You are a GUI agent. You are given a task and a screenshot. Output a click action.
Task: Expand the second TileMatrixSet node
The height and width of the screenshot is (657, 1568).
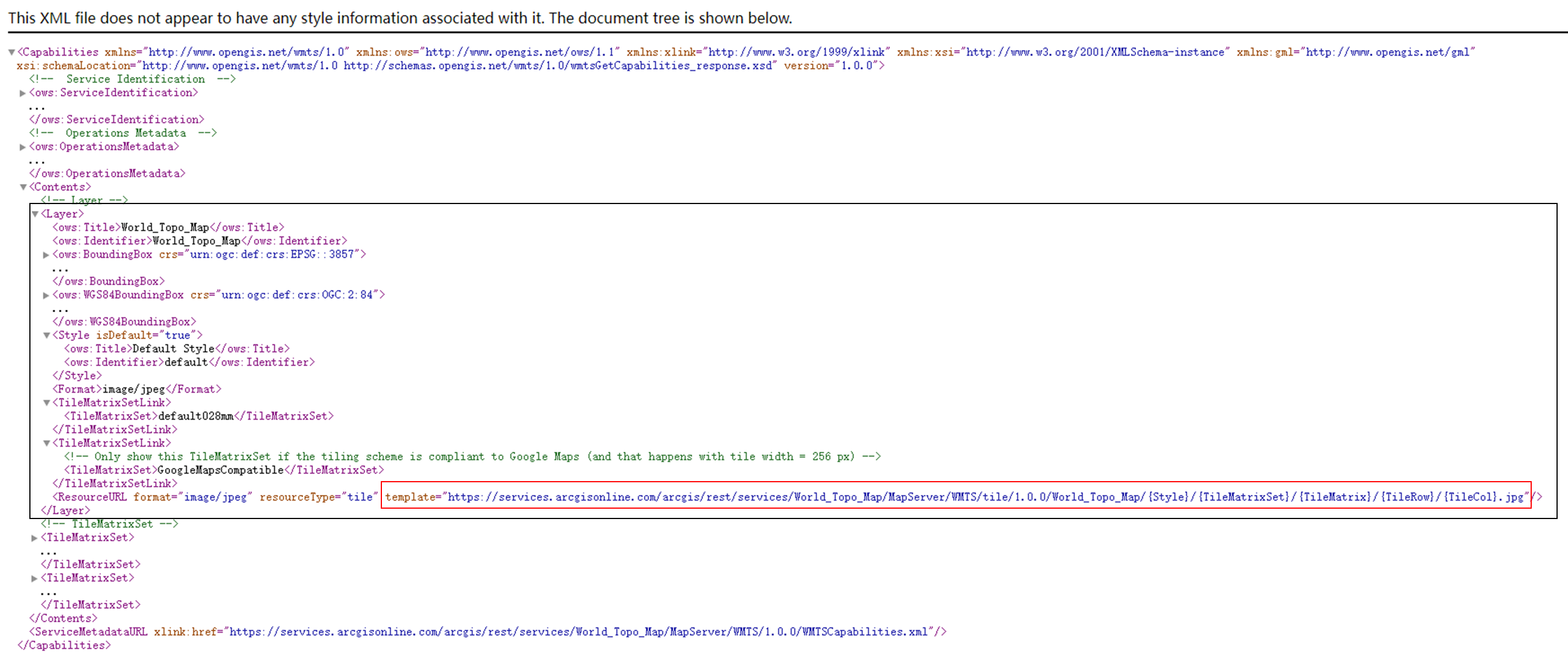point(35,578)
